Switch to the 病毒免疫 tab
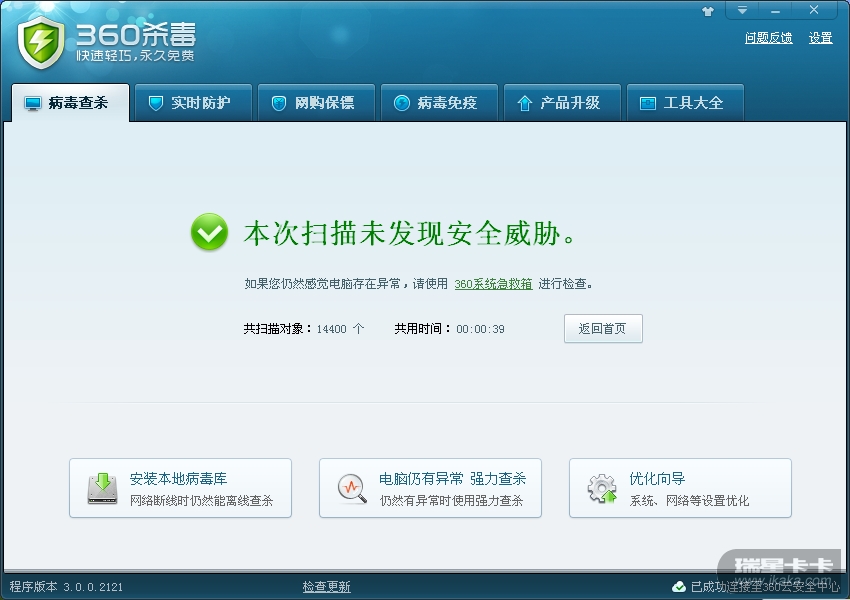The width and height of the screenshot is (850, 600). coord(440,103)
